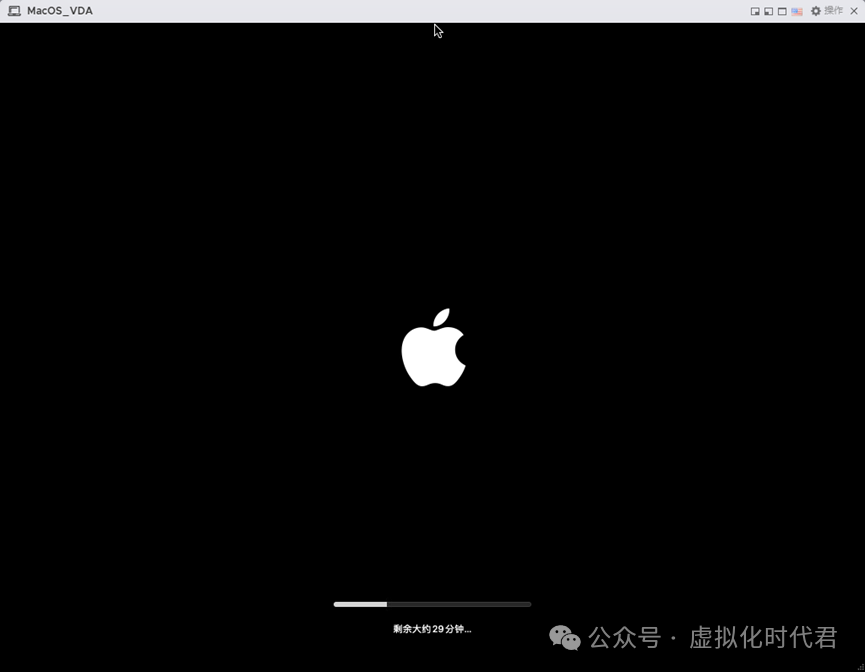Viewport: 865px width, 672px height.
Task: Close the MacOS_VDA console window
Action: coord(854,11)
